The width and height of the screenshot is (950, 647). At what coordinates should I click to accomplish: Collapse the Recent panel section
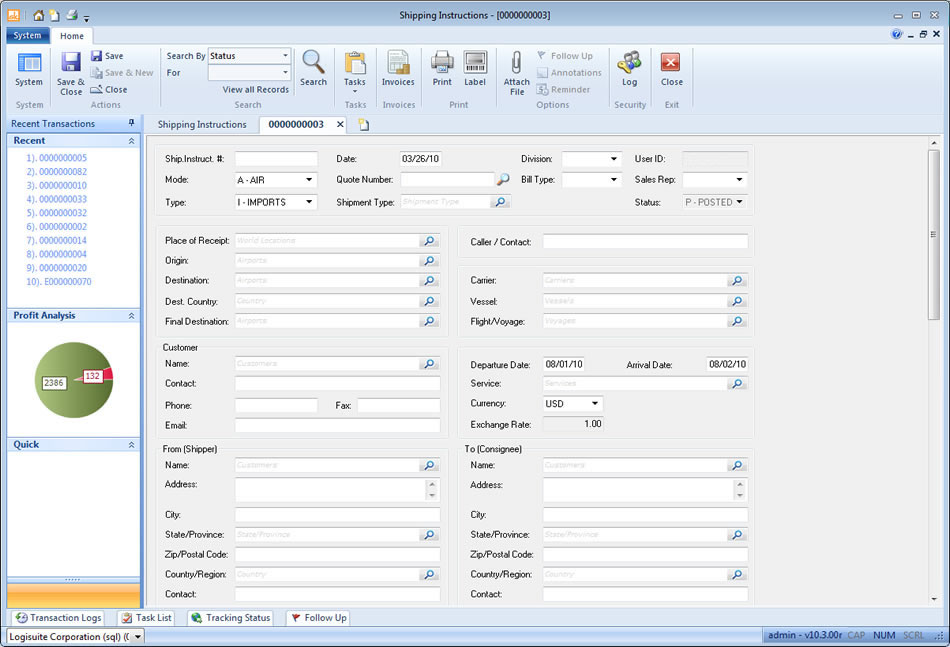[131, 141]
